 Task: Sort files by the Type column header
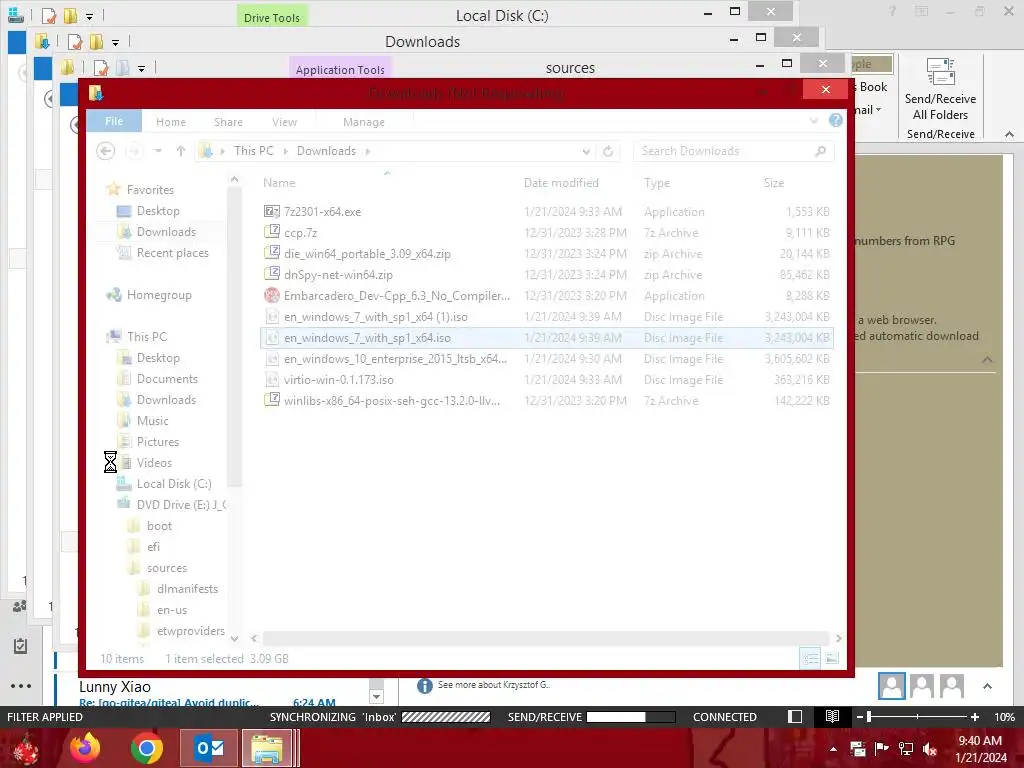pyautogui.click(x=656, y=183)
